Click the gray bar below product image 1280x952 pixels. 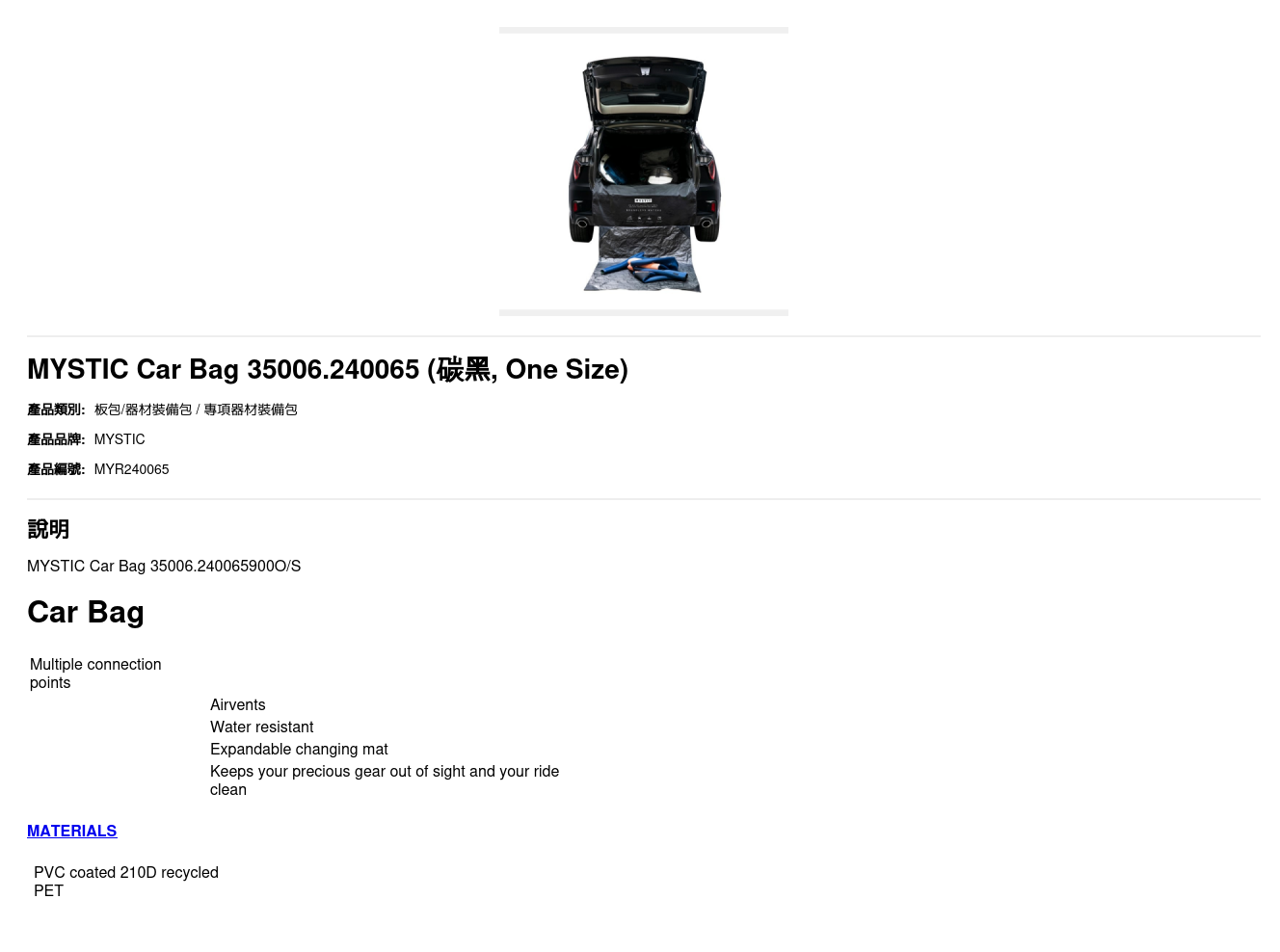click(x=644, y=312)
